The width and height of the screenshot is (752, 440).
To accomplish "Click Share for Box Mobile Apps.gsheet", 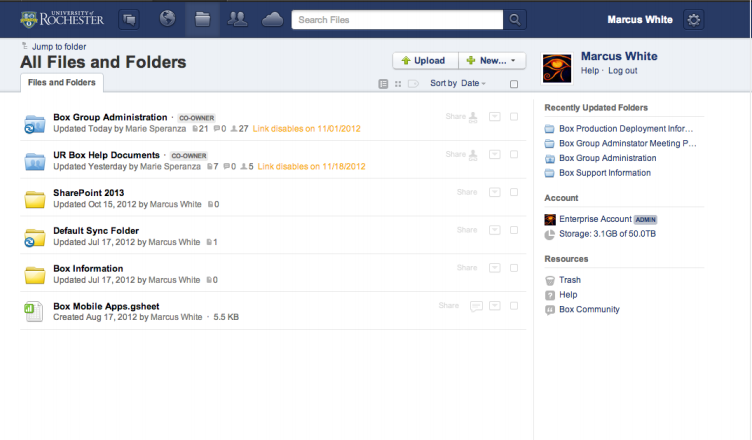I will (448, 306).
